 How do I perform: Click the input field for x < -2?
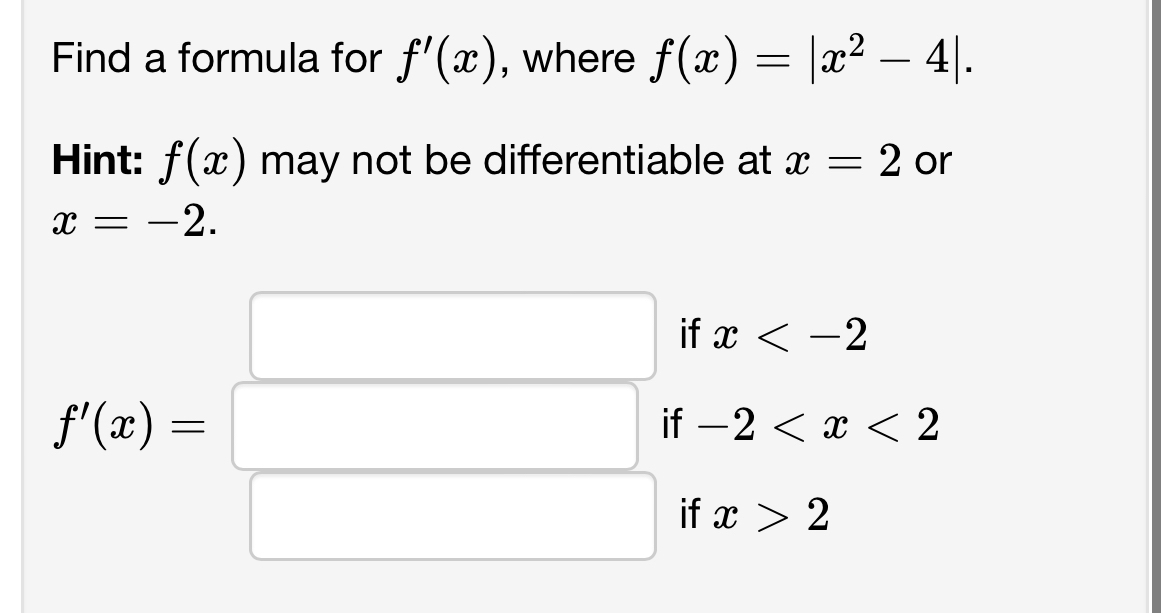coord(452,335)
